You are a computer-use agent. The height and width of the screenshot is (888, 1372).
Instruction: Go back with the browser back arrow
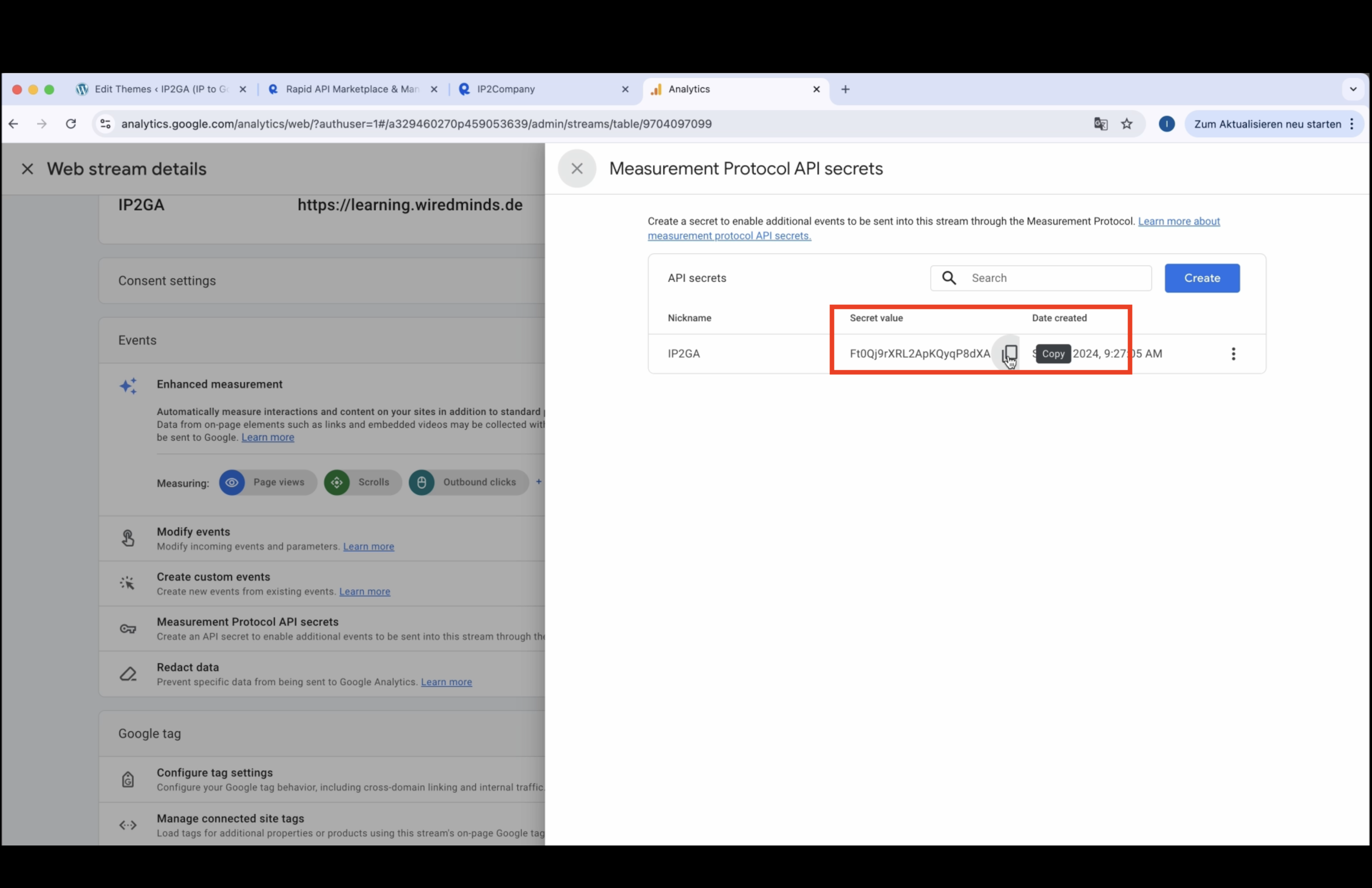click(13, 124)
